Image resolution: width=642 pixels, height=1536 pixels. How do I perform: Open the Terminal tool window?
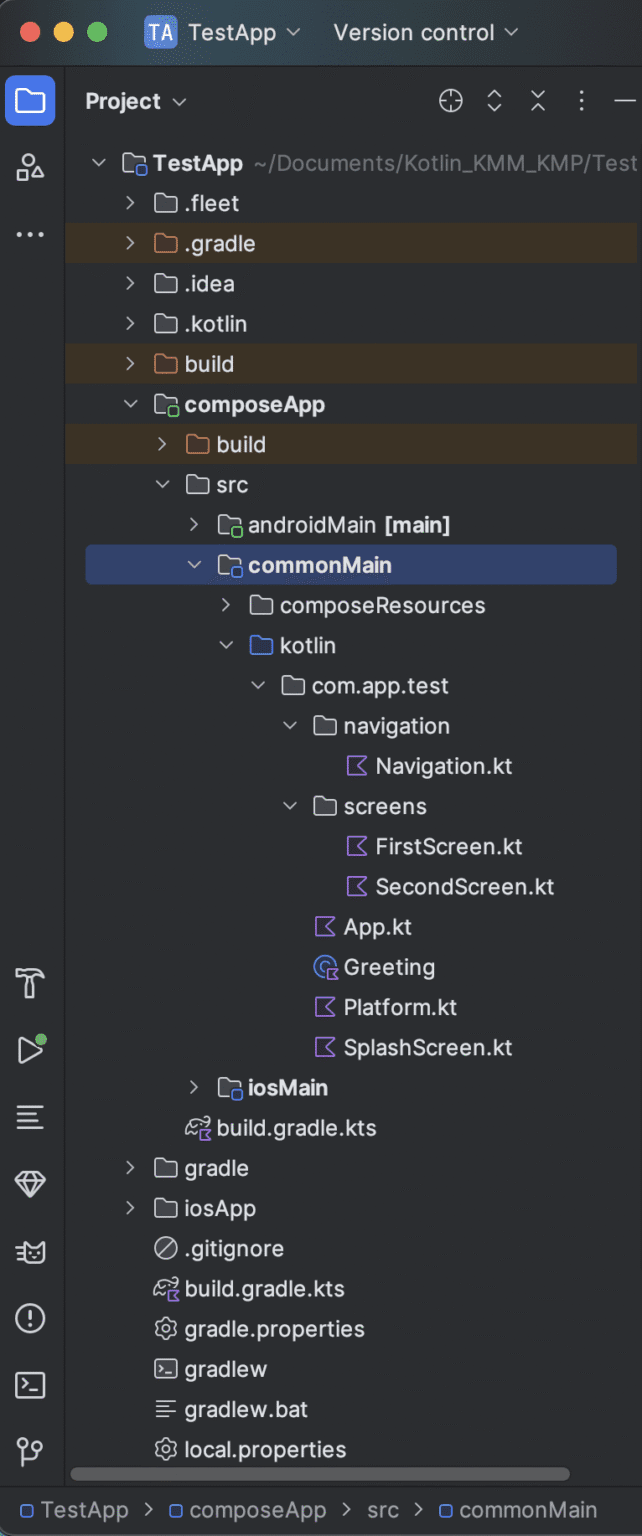click(30, 1385)
